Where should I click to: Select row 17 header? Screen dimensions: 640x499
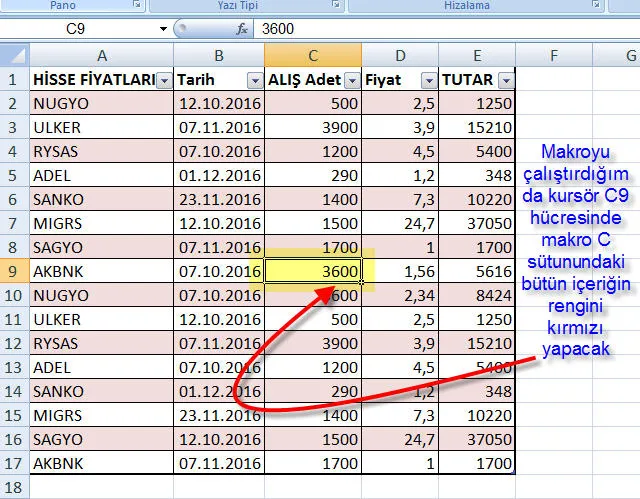[x=14, y=462]
